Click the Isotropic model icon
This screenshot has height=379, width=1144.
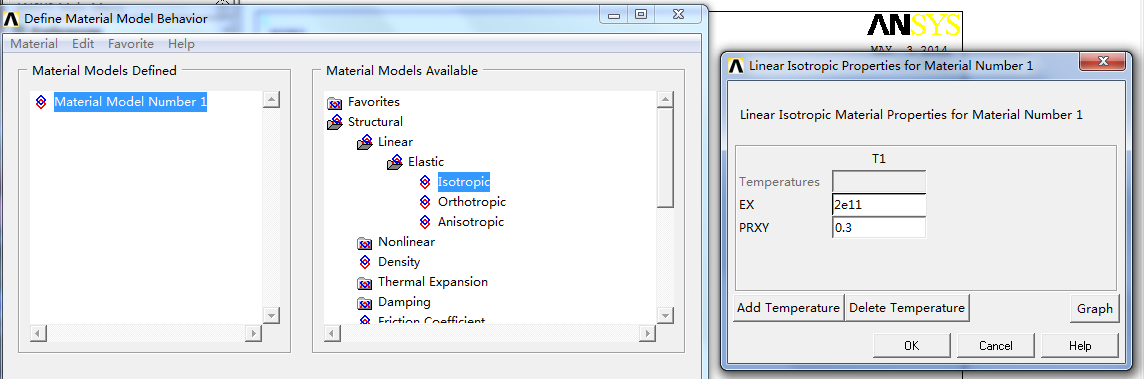425,182
